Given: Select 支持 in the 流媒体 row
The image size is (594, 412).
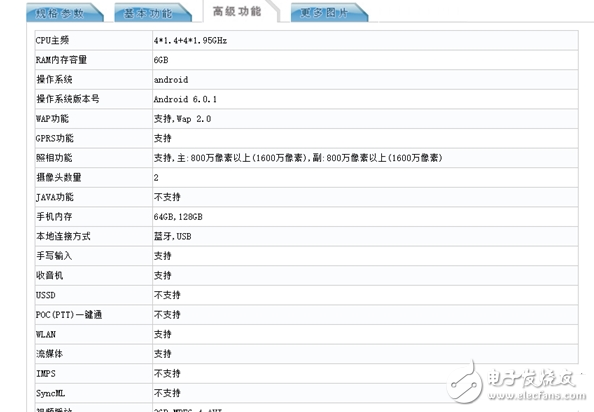Looking at the screenshot, I should pyautogui.click(x=163, y=354).
